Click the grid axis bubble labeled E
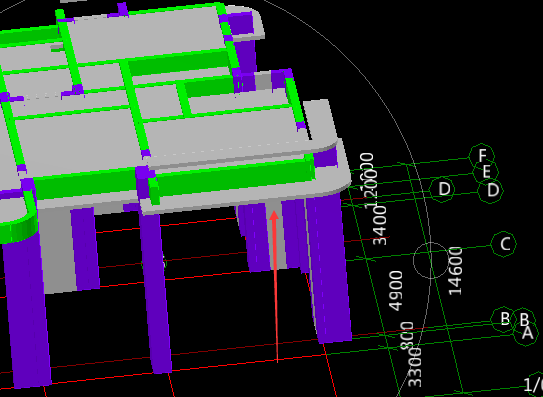The height and width of the screenshot is (397, 543). 486,171
